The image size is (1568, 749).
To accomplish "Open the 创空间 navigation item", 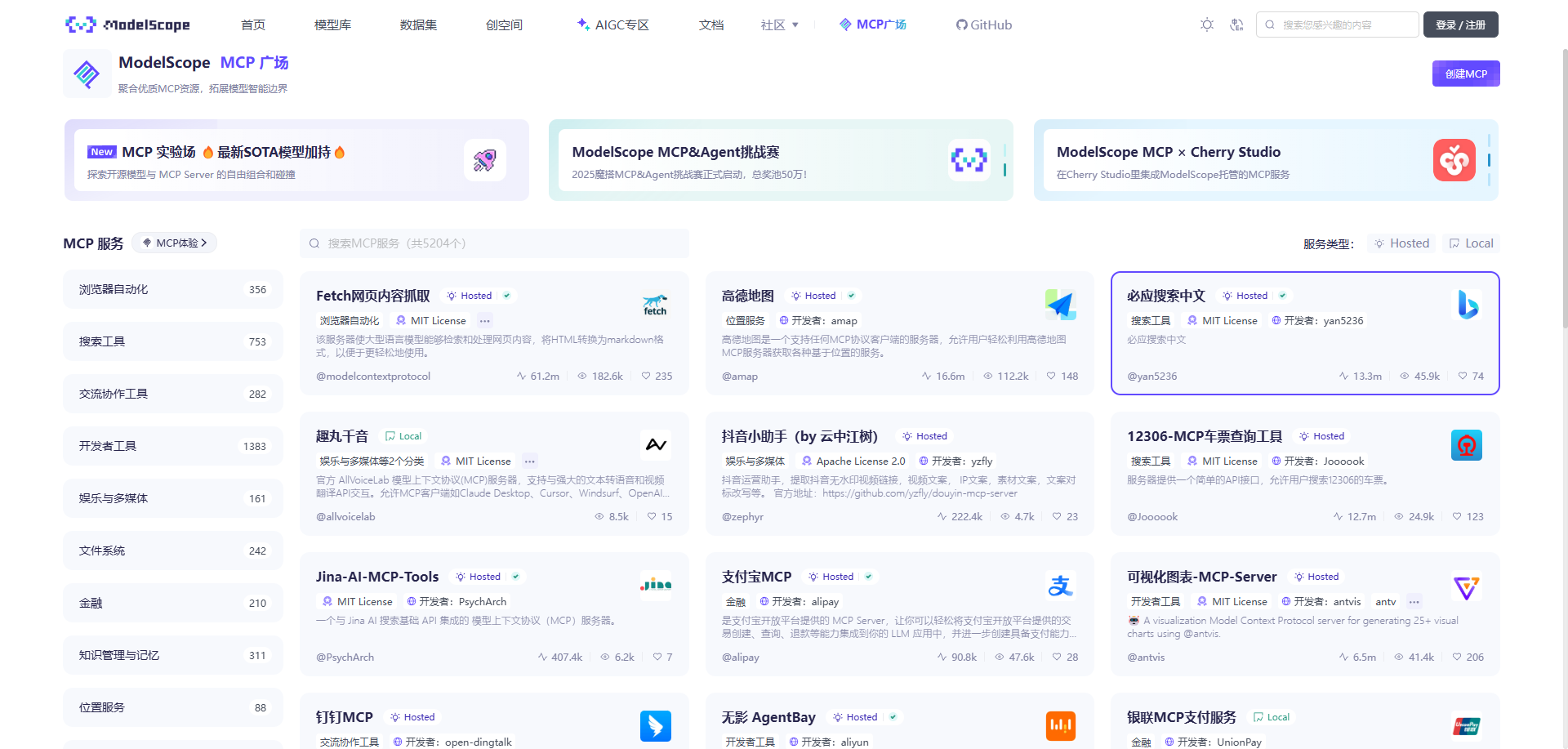I will coord(504,25).
